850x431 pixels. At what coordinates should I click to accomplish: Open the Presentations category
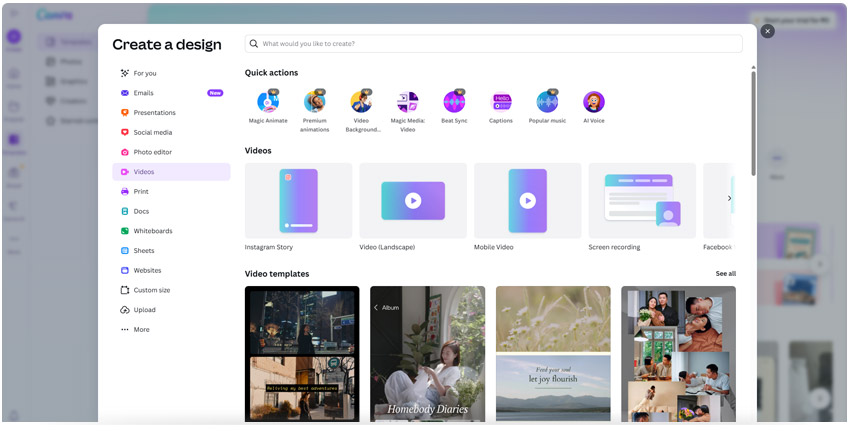[171, 113]
